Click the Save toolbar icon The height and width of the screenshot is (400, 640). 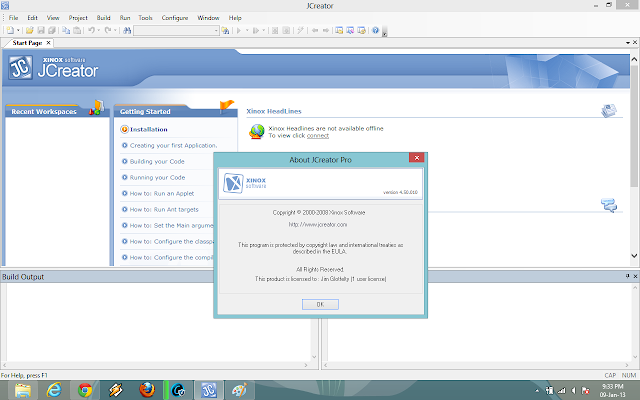pos(41,30)
